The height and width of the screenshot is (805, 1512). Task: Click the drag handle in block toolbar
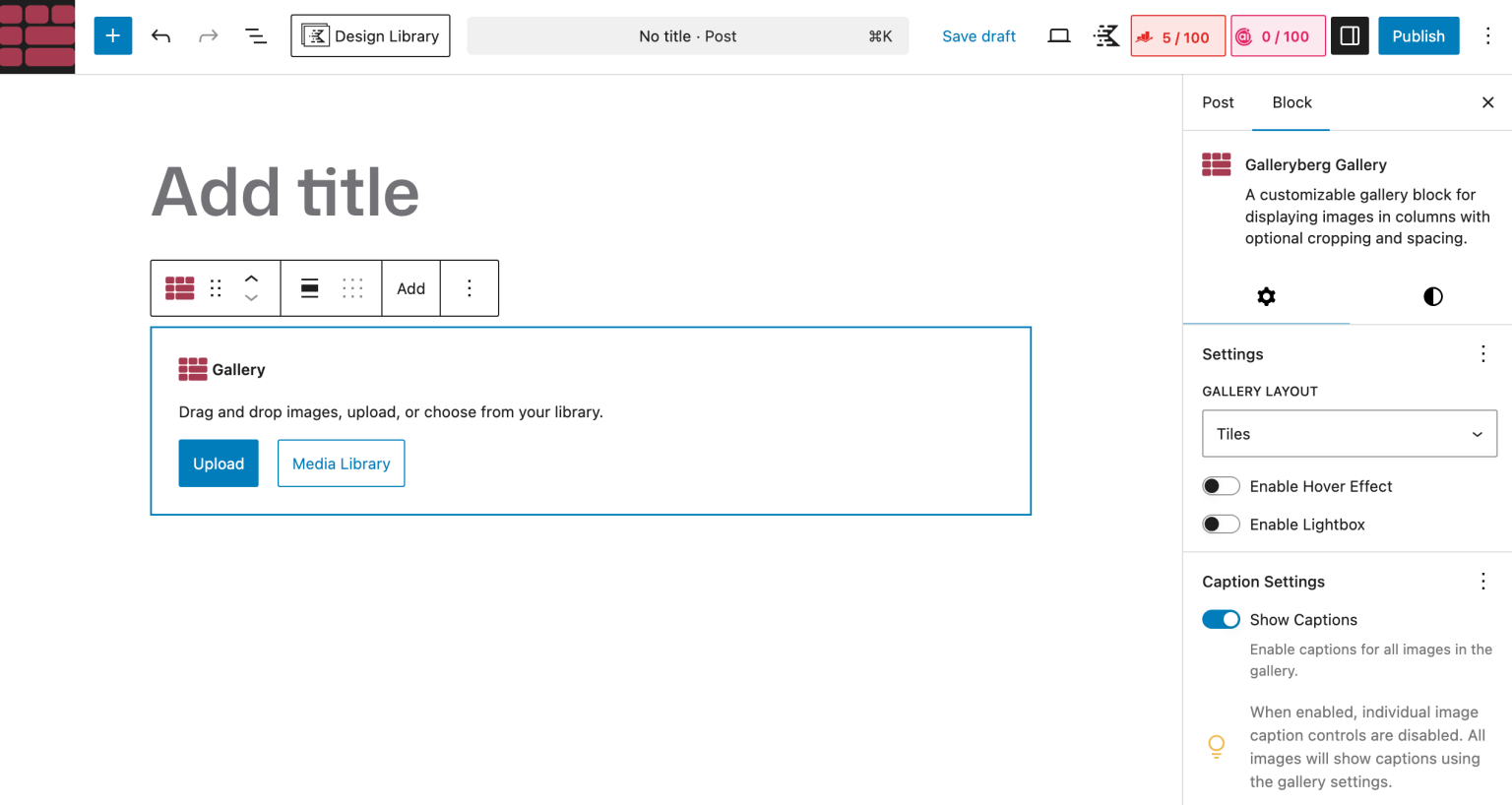216,288
